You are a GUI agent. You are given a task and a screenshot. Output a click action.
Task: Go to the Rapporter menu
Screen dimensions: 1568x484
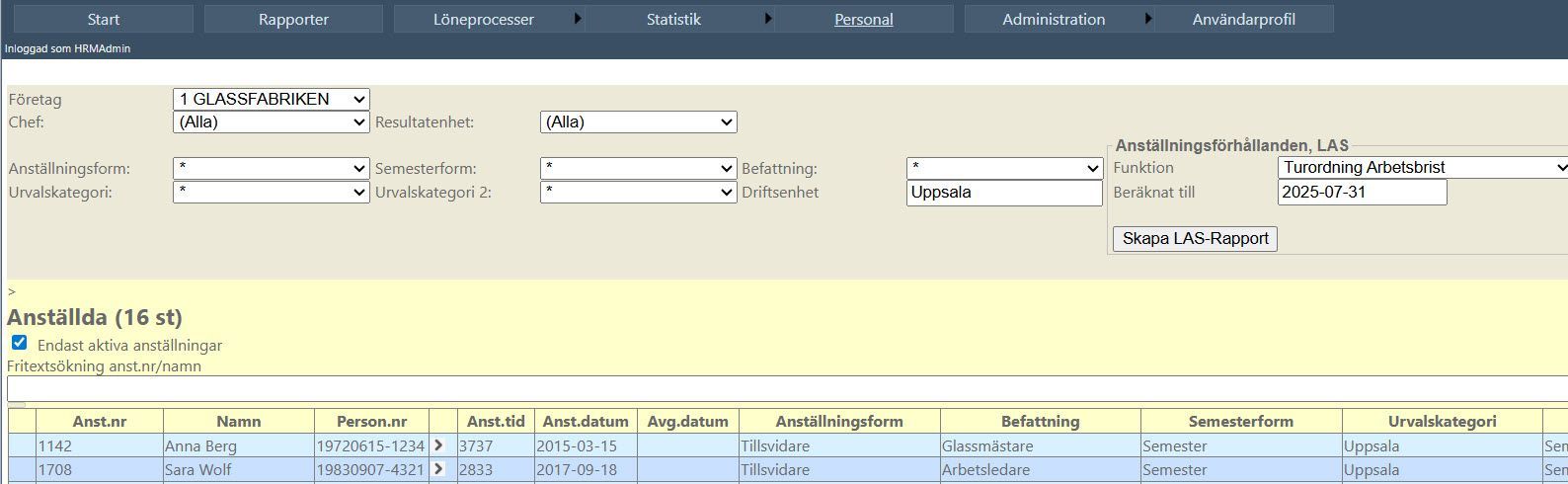point(293,19)
